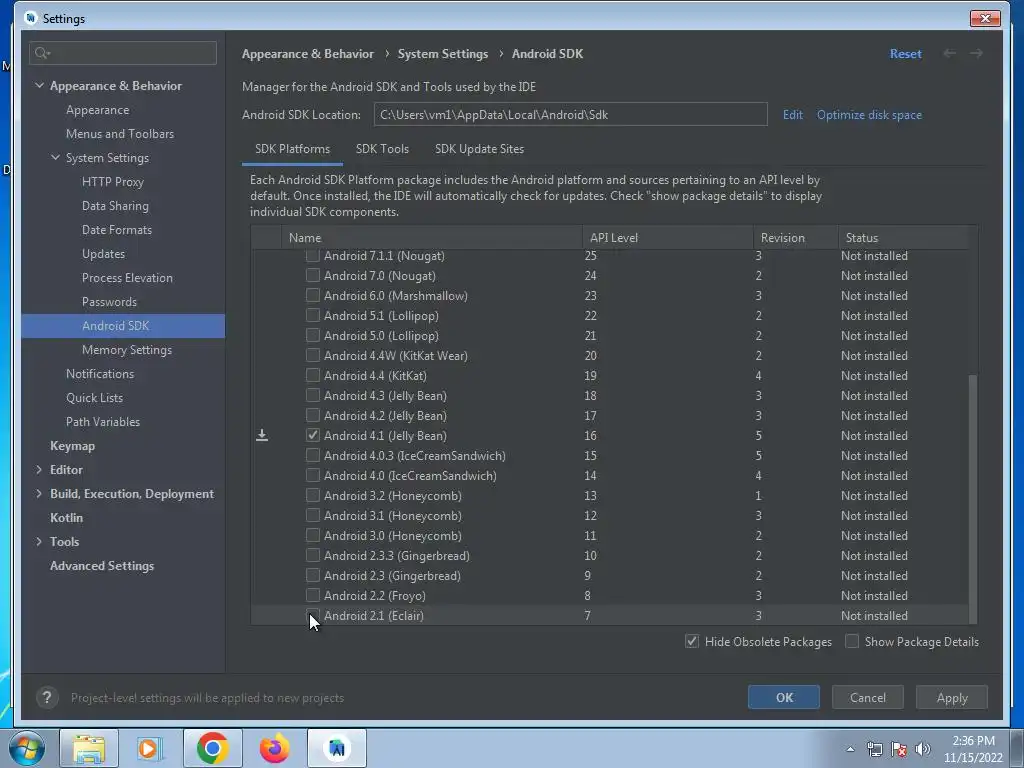Screen dimensions: 1024x768
Task: Click the taskbar clock and date
Action: pos(973,749)
